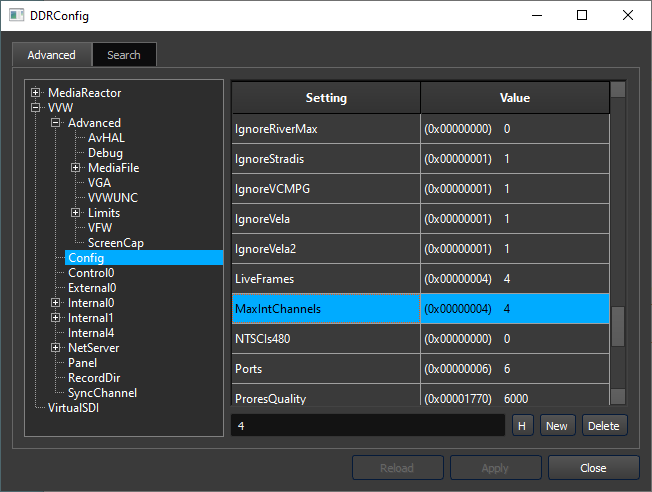Maximize the DDRConfig window
The height and width of the screenshot is (492, 652).
[582, 15]
